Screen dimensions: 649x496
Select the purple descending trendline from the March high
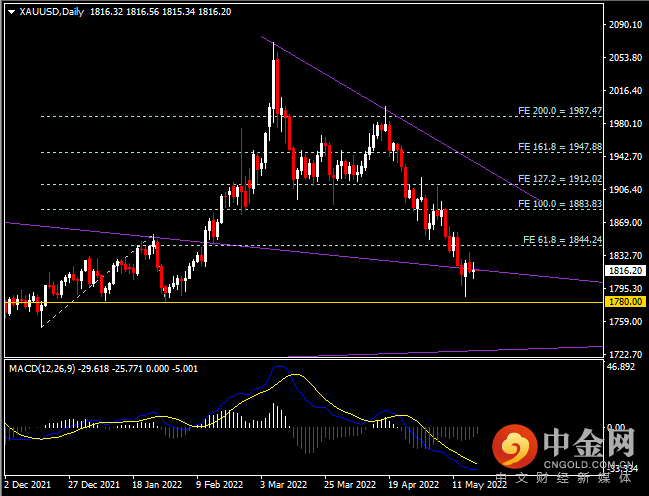pos(401,119)
